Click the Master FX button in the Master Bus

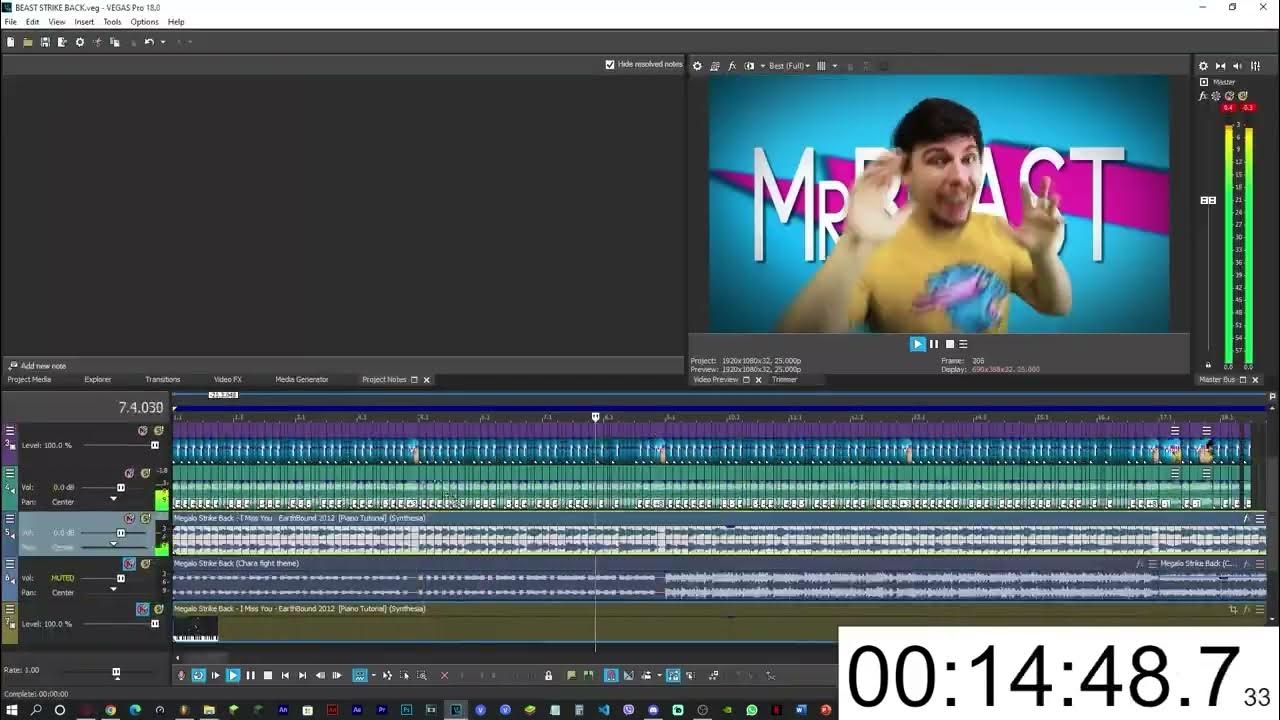1204,96
